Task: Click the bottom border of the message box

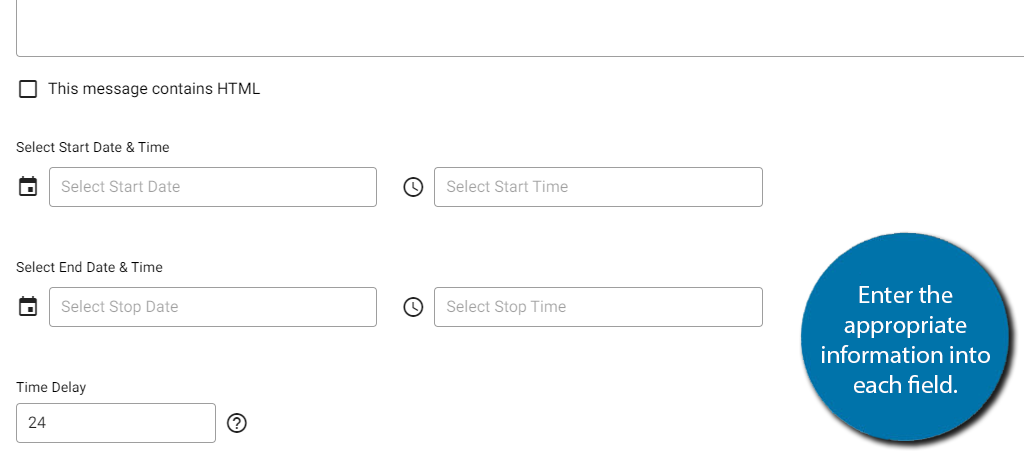Action: click(x=520, y=56)
